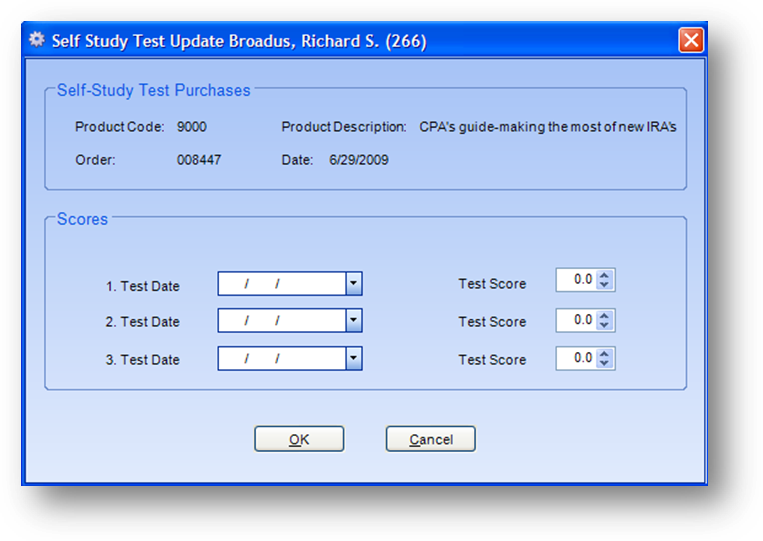Decrease the third Test Score with down arrow

[604, 363]
